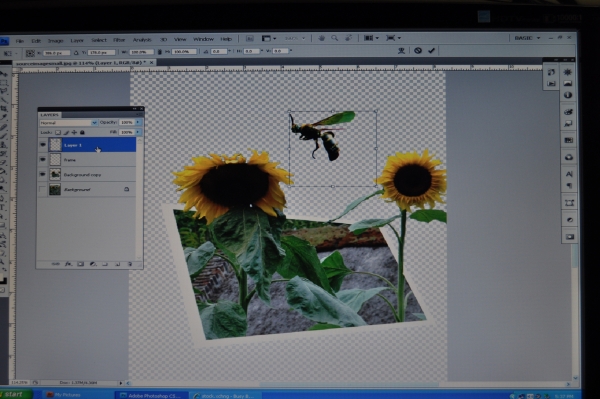600x399 pixels.
Task: Click the horizontal scrollbar below canvas
Action: [349, 384]
